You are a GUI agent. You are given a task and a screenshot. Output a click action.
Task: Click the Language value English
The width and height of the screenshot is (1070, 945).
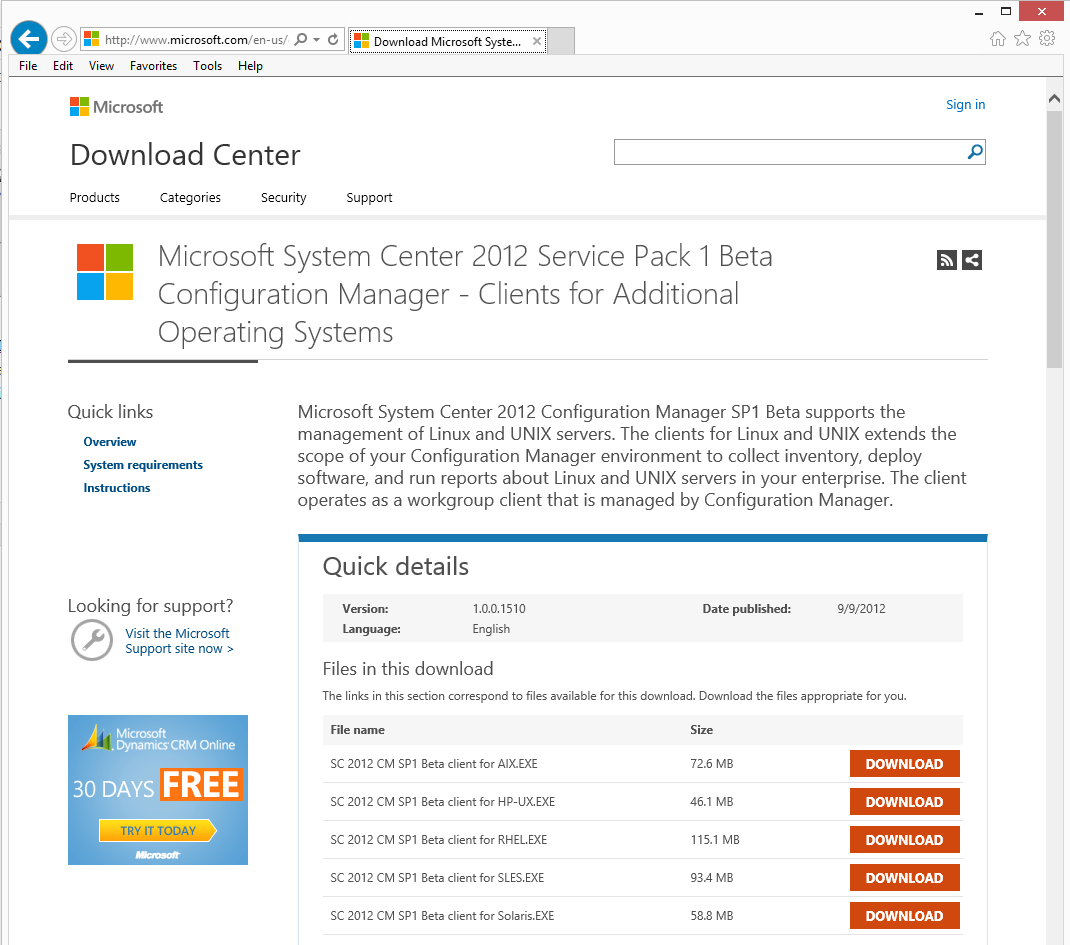(x=491, y=629)
